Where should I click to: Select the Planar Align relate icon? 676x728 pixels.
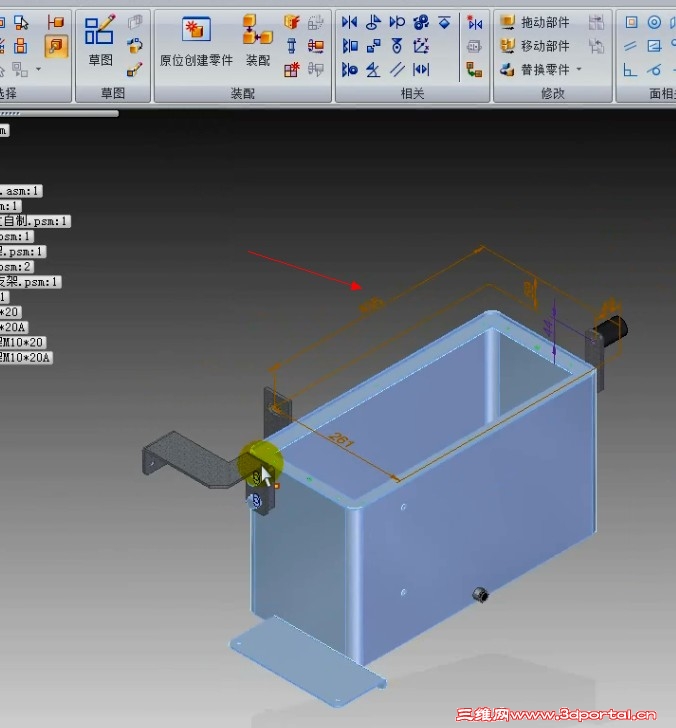350,46
